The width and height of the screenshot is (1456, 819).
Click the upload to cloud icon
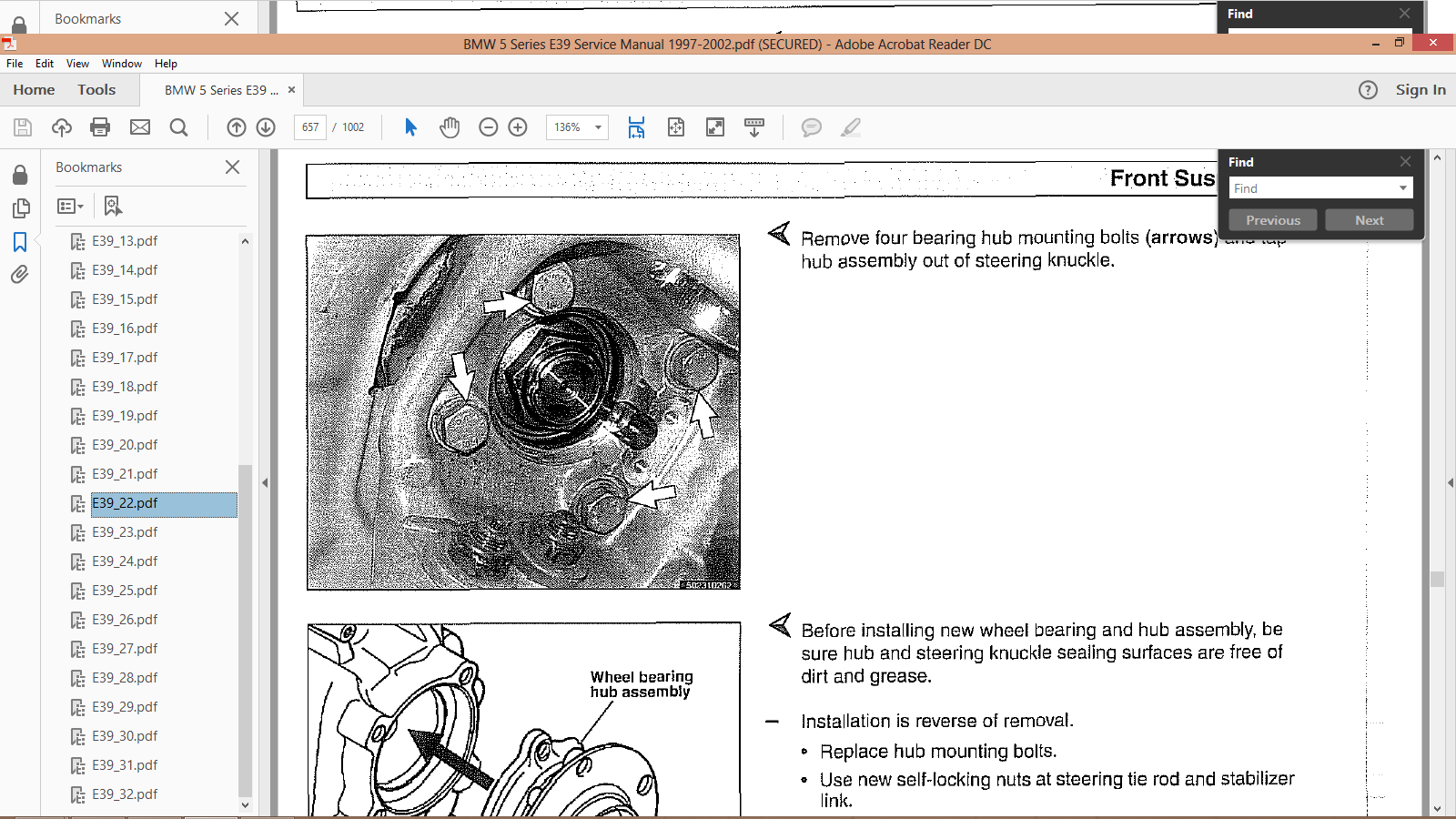(x=62, y=127)
